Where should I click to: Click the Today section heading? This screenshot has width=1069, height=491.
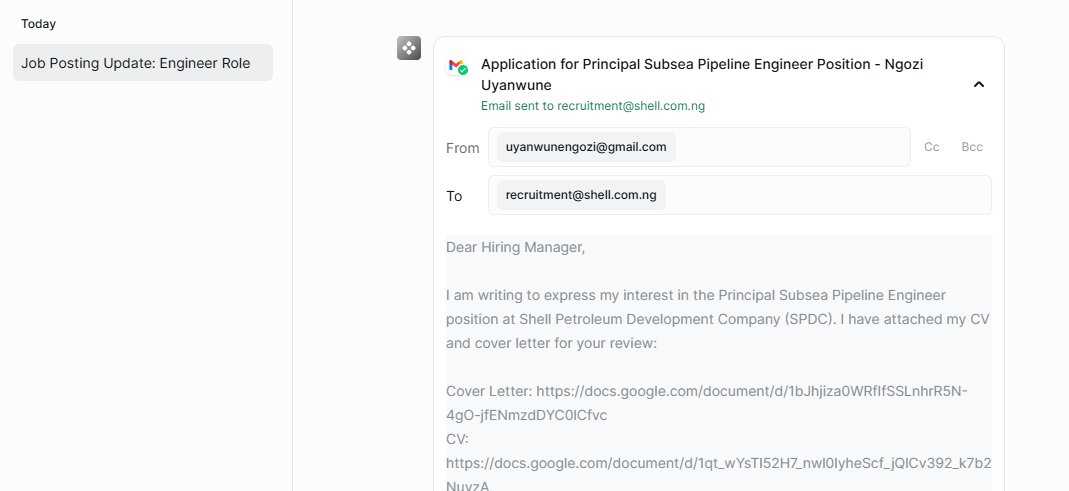pyautogui.click(x=38, y=24)
